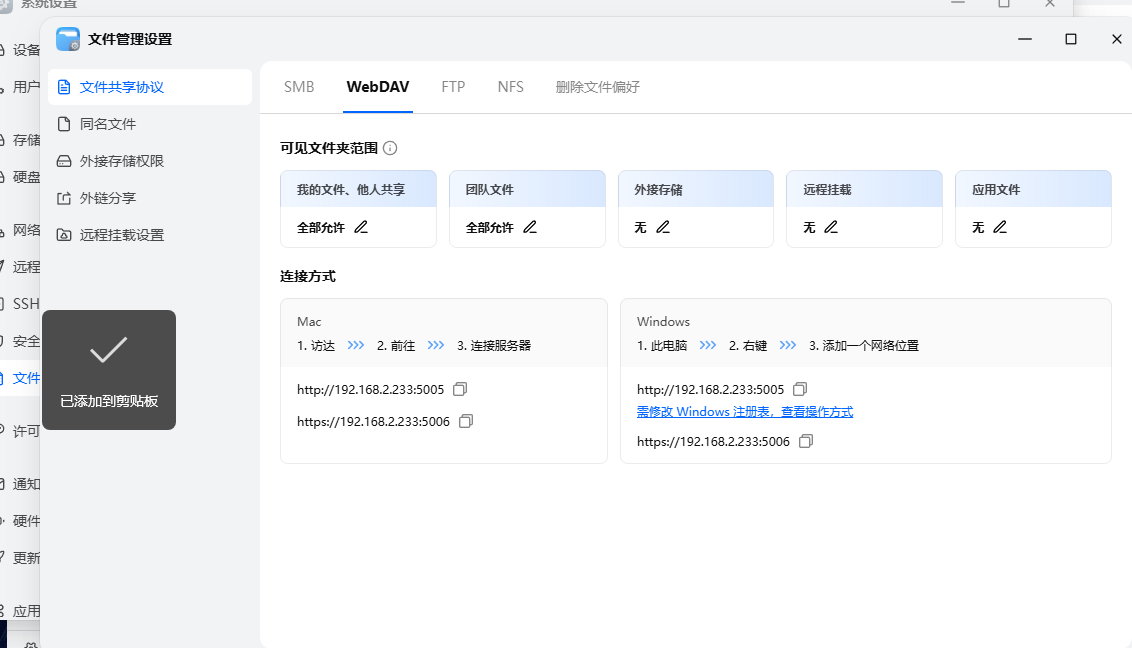Copy the Windows http address via copy icon
The image size is (1132, 648).
click(x=800, y=389)
